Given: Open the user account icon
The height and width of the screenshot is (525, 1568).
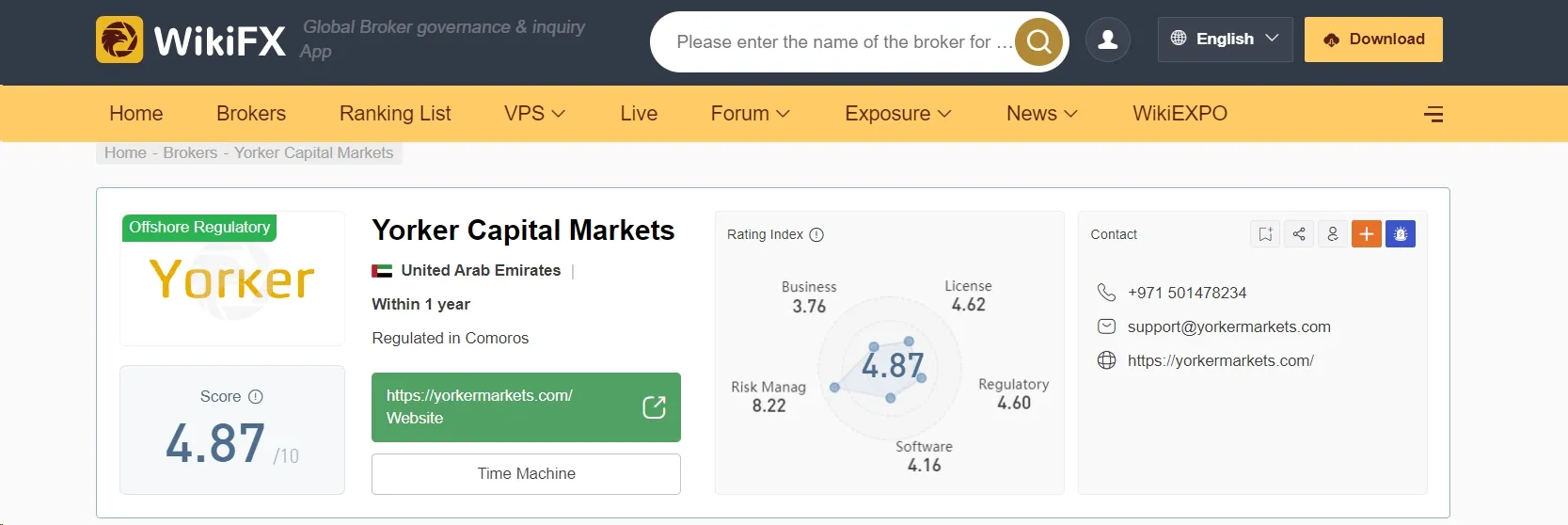Looking at the screenshot, I should click(x=1108, y=40).
